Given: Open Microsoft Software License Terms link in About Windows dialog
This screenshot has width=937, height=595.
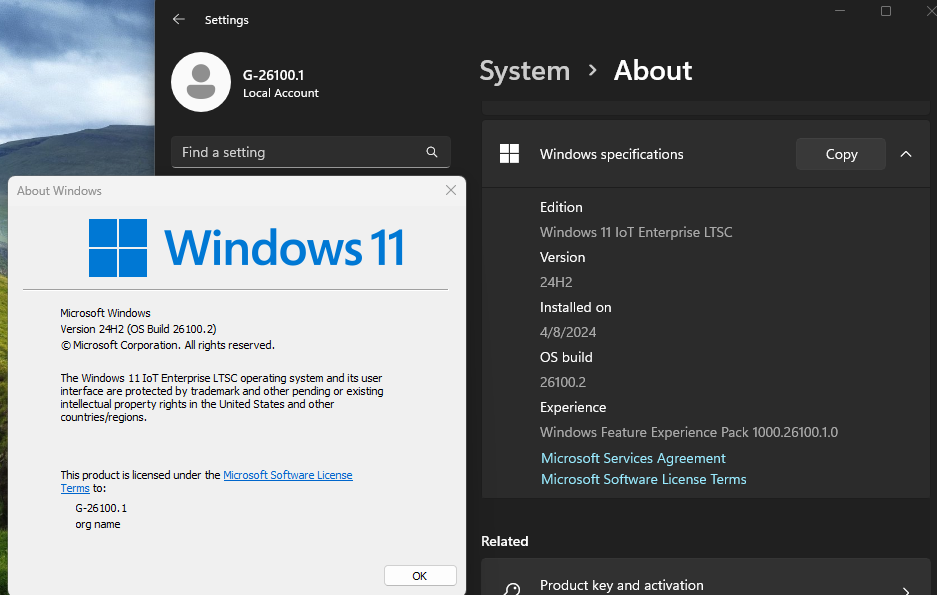Looking at the screenshot, I should coord(287,475).
